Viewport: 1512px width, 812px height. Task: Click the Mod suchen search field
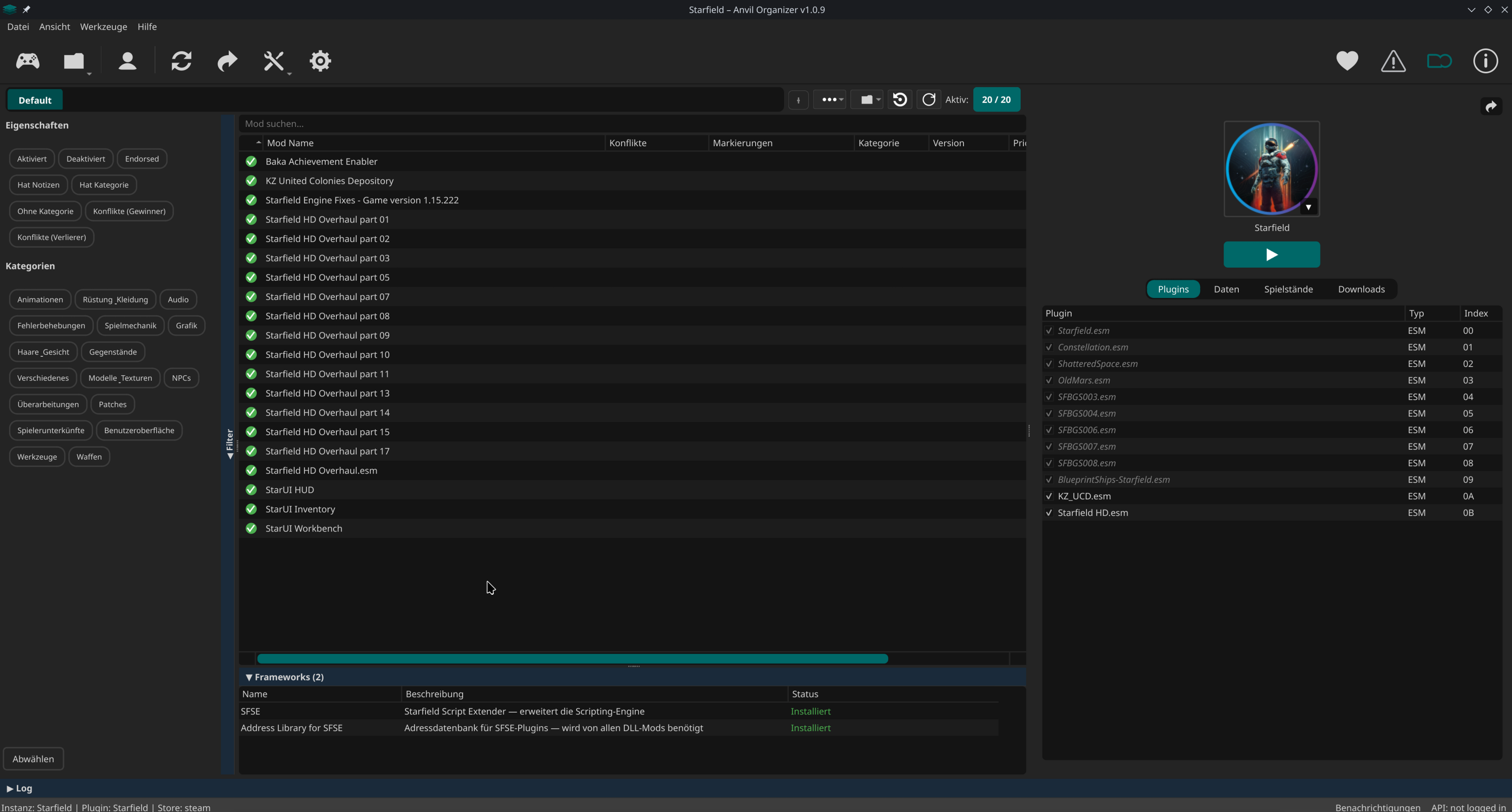click(x=631, y=124)
